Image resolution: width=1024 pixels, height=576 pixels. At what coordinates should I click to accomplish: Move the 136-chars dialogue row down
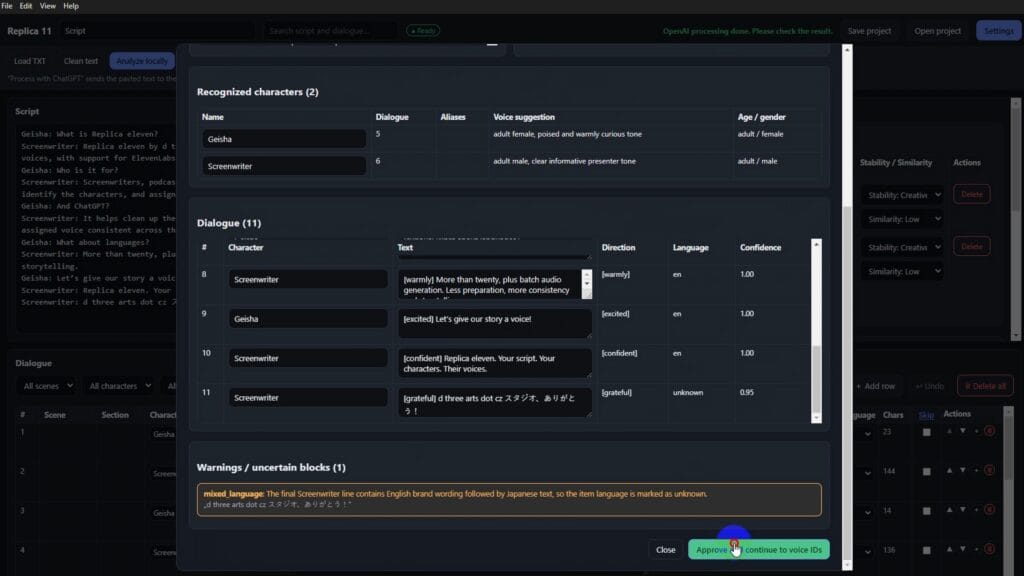(963, 549)
